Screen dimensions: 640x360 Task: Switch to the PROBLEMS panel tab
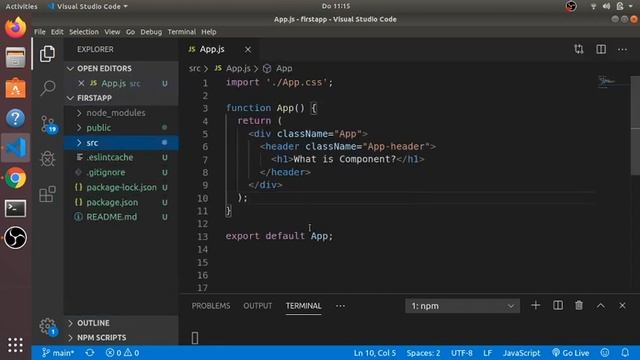(211, 306)
